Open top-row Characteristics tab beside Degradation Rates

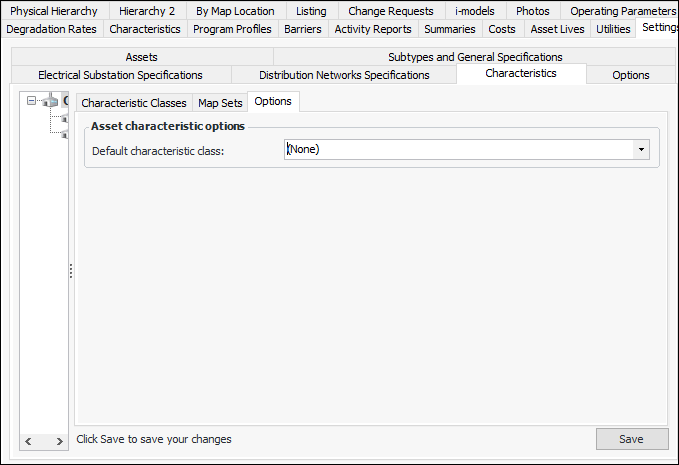point(145,29)
